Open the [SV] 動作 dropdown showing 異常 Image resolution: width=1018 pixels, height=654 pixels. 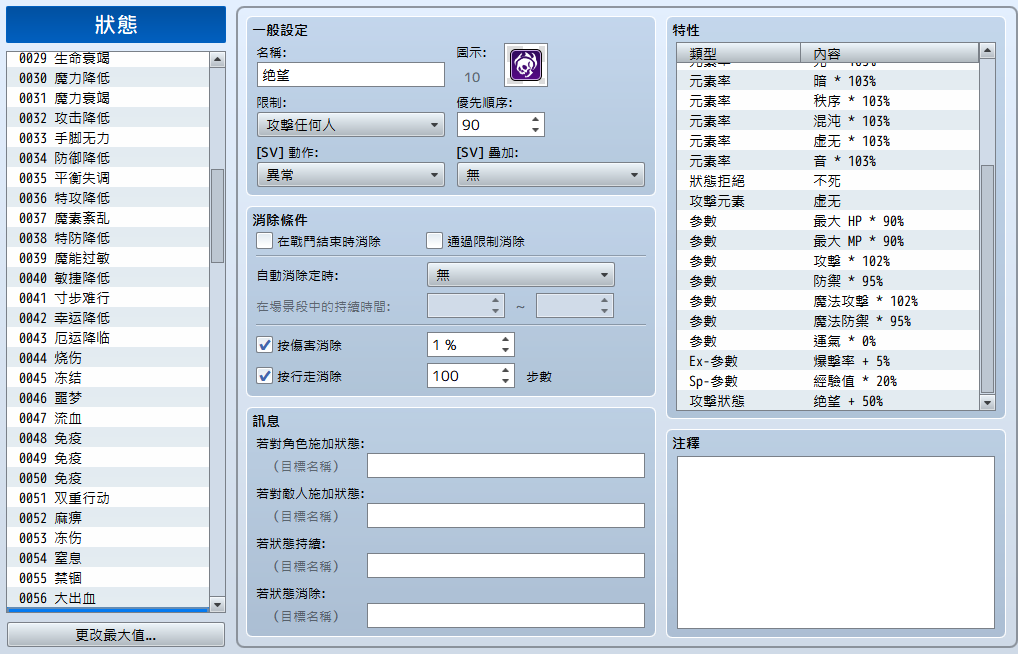point(351,175)
